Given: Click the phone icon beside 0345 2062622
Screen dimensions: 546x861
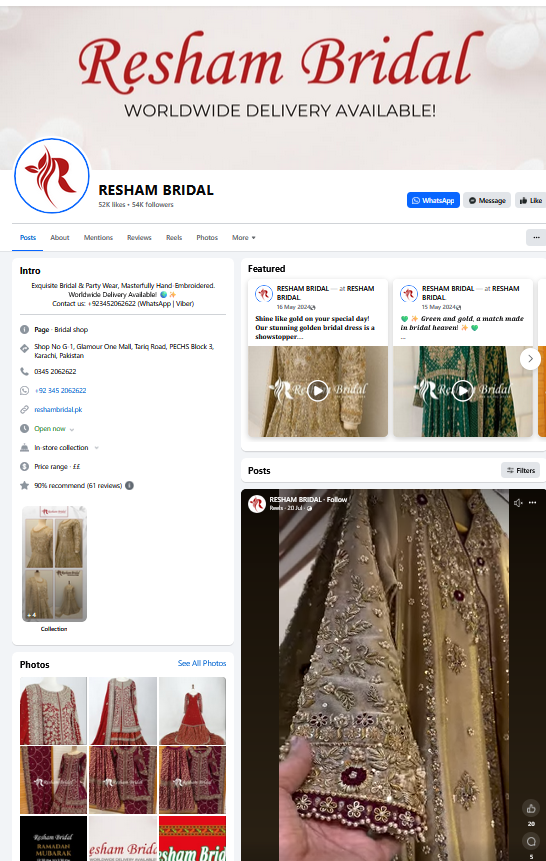Looking at the screenshot, I should tap(24, 371).
